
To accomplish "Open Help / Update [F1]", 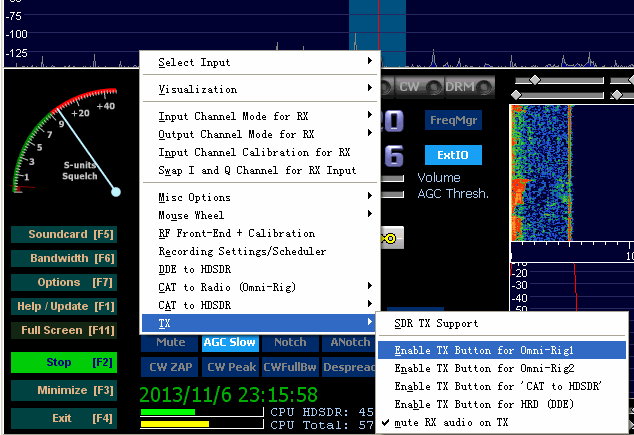I will [x=64, y=306].
